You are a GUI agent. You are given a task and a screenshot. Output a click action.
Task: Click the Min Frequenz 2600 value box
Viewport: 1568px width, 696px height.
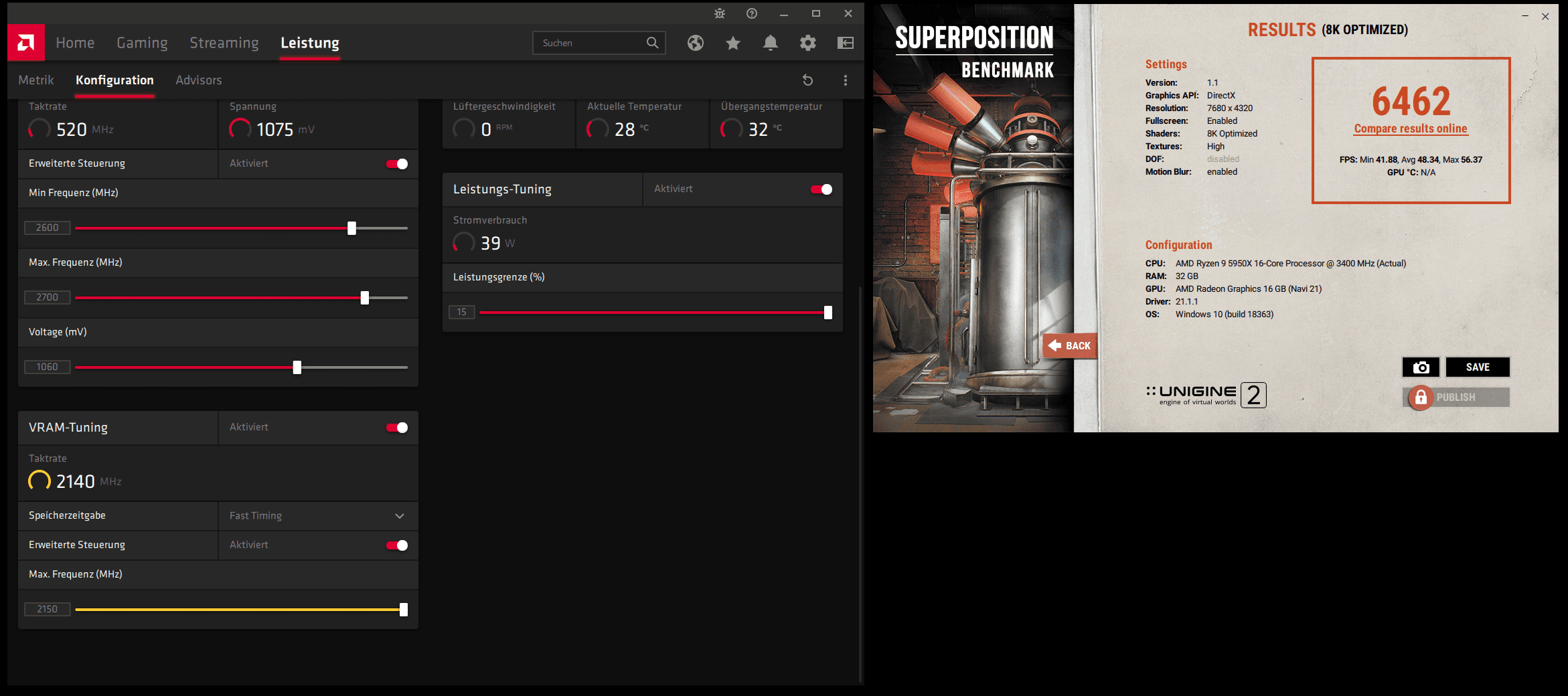48,228
